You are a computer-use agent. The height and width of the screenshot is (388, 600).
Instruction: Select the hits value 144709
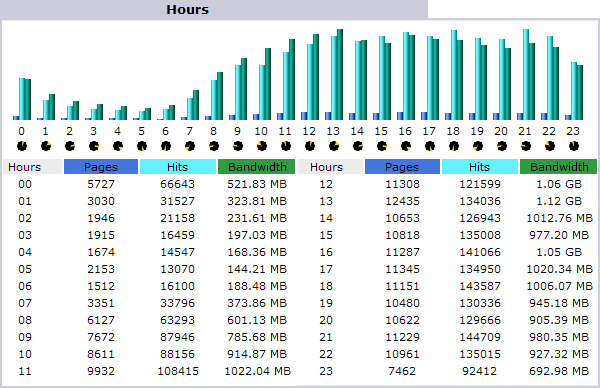[x=480, y=337]
